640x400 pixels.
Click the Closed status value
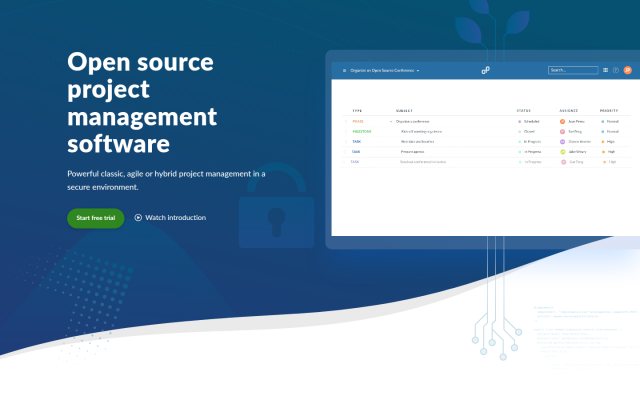pos(529,131)
